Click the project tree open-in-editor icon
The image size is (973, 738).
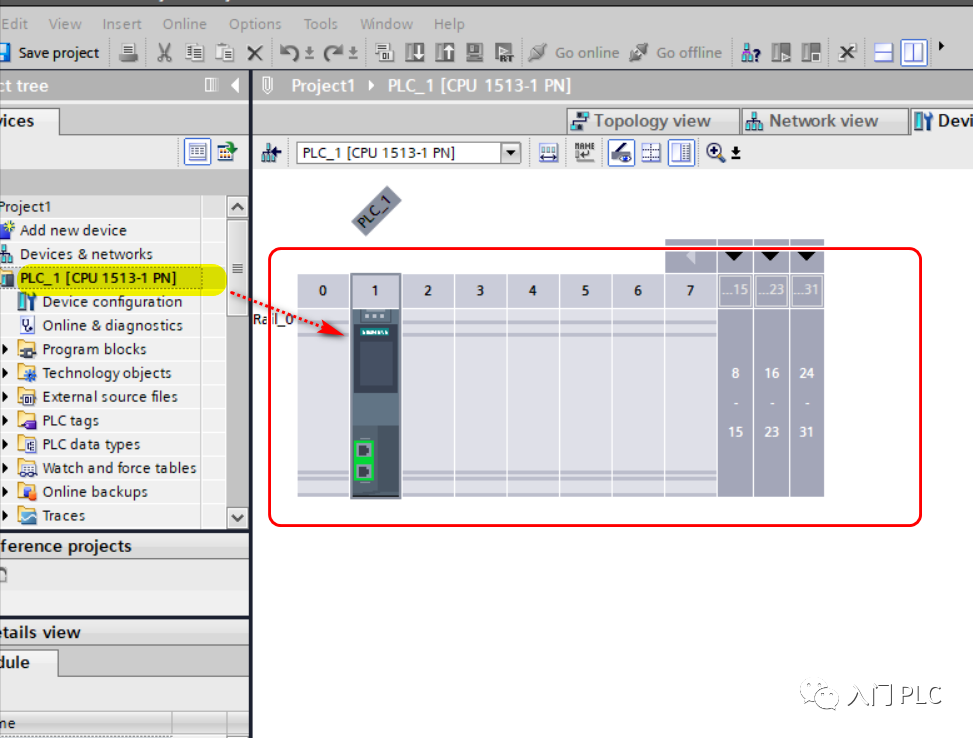[226, 151]
